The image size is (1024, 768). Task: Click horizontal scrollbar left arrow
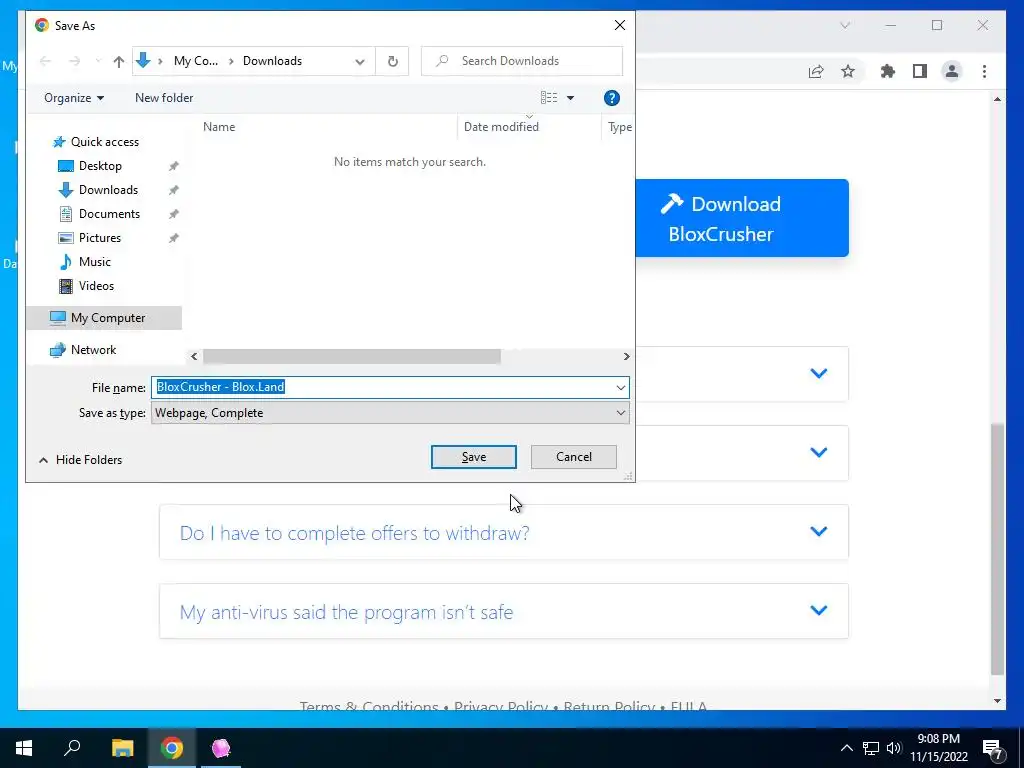point(194,357)
